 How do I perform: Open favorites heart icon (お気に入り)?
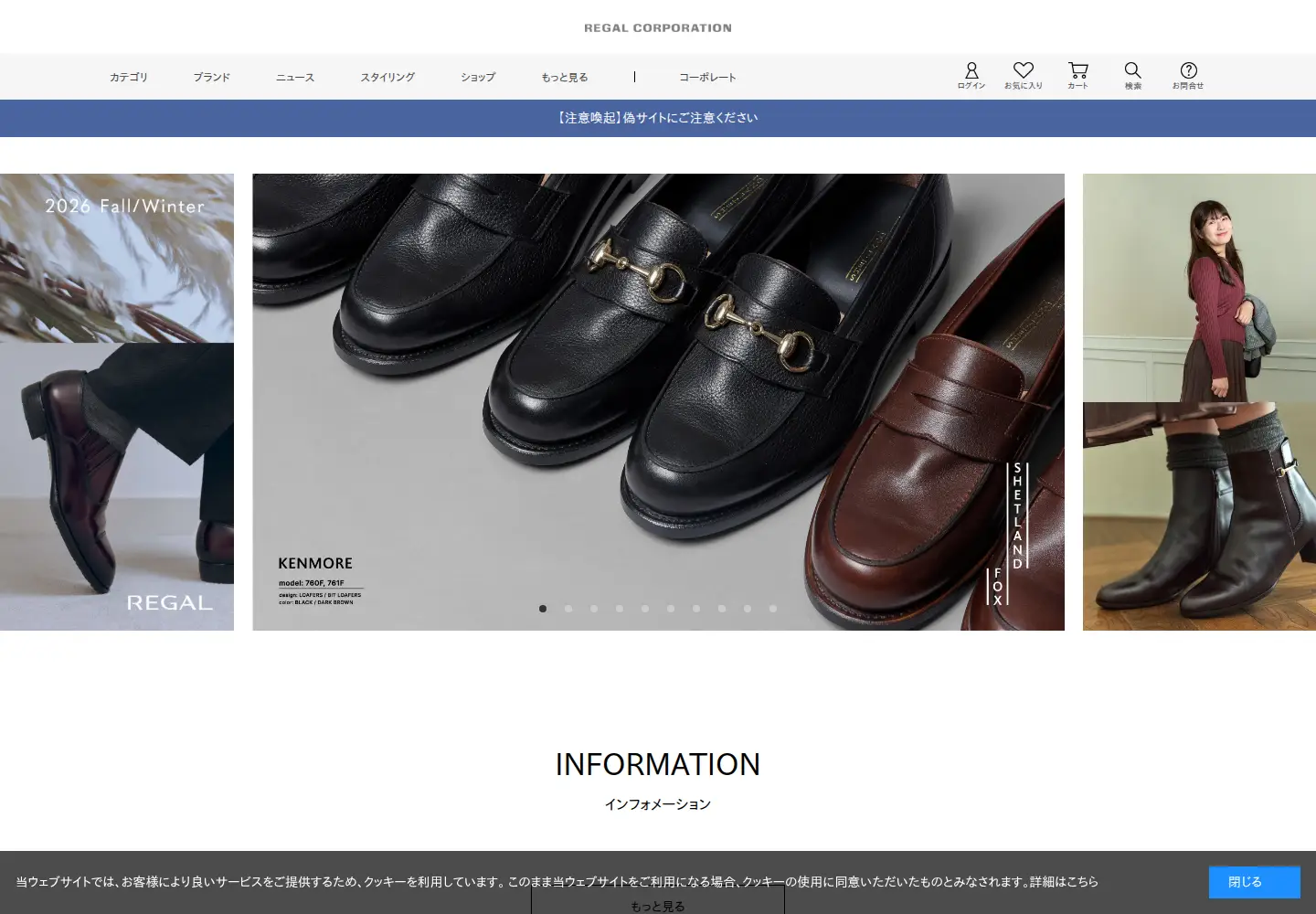click(x=1024, y=76)
